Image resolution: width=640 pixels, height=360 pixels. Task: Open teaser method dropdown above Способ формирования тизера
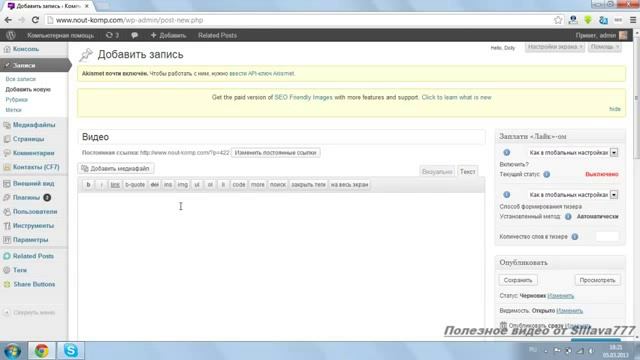[573, 195]
